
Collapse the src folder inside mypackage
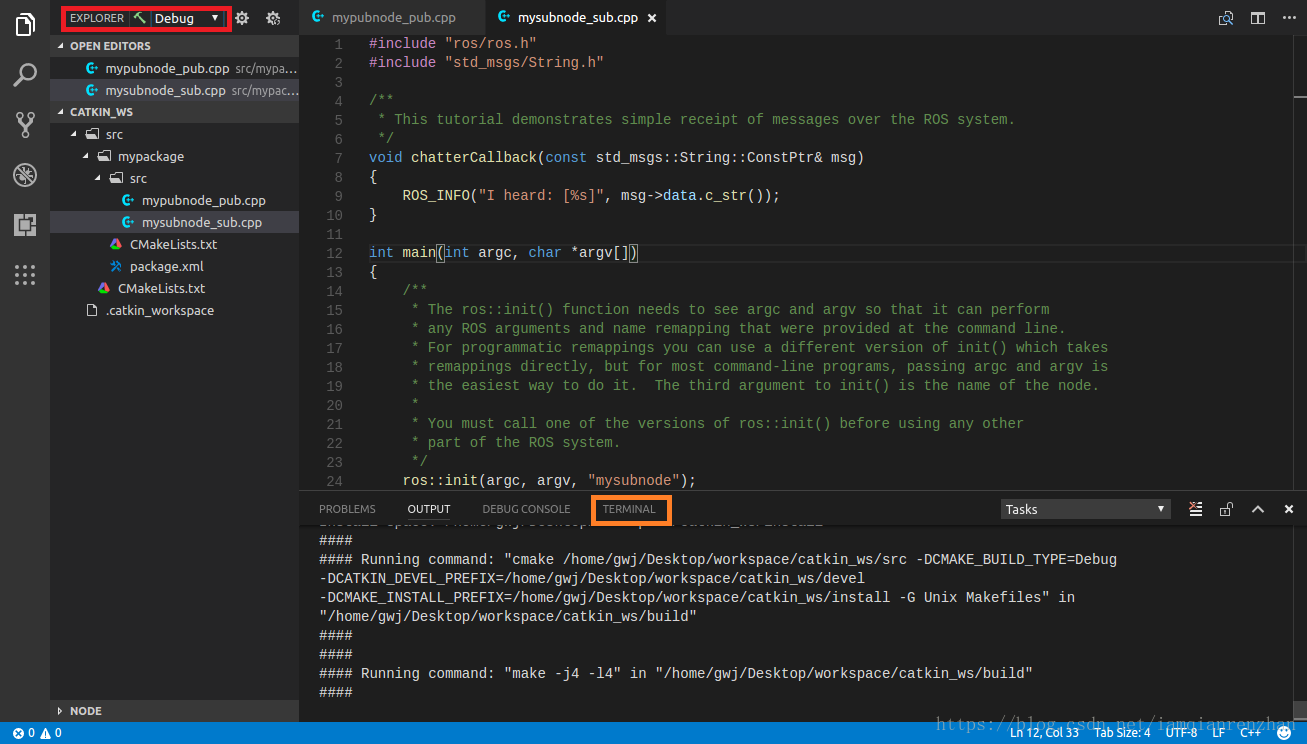174,178
